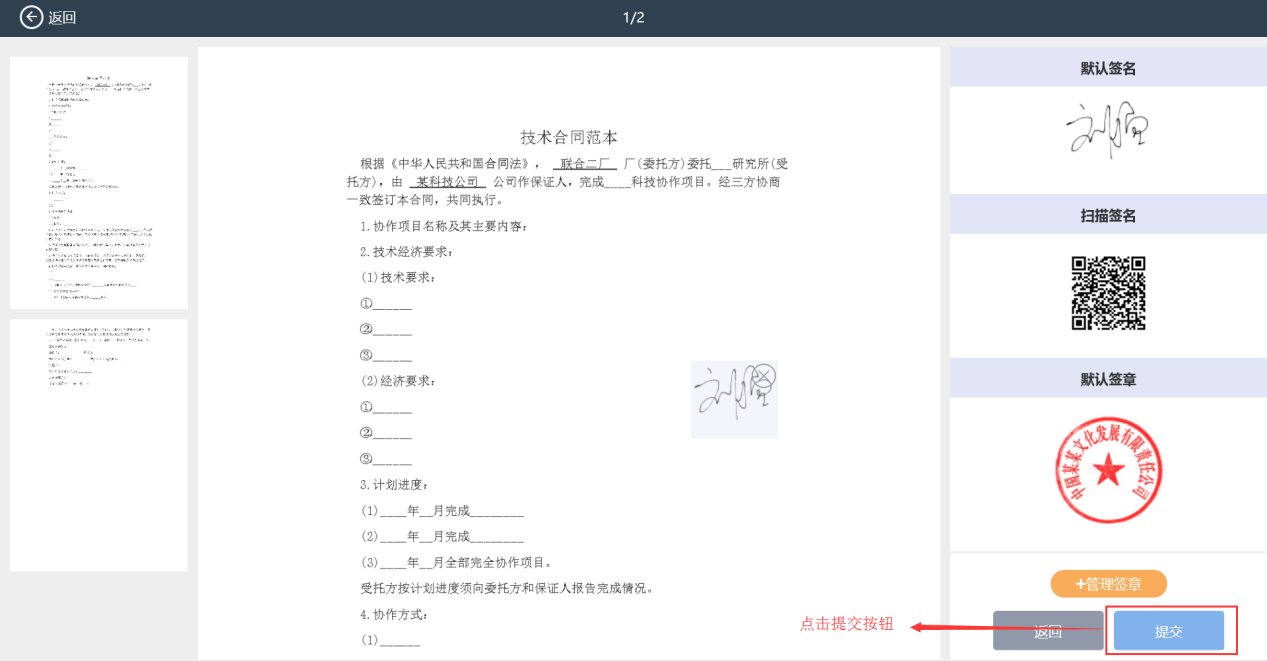Click the underlined 联合二厂 field
This screenshot has height=661, width=1267.
[x=585, y=164]
